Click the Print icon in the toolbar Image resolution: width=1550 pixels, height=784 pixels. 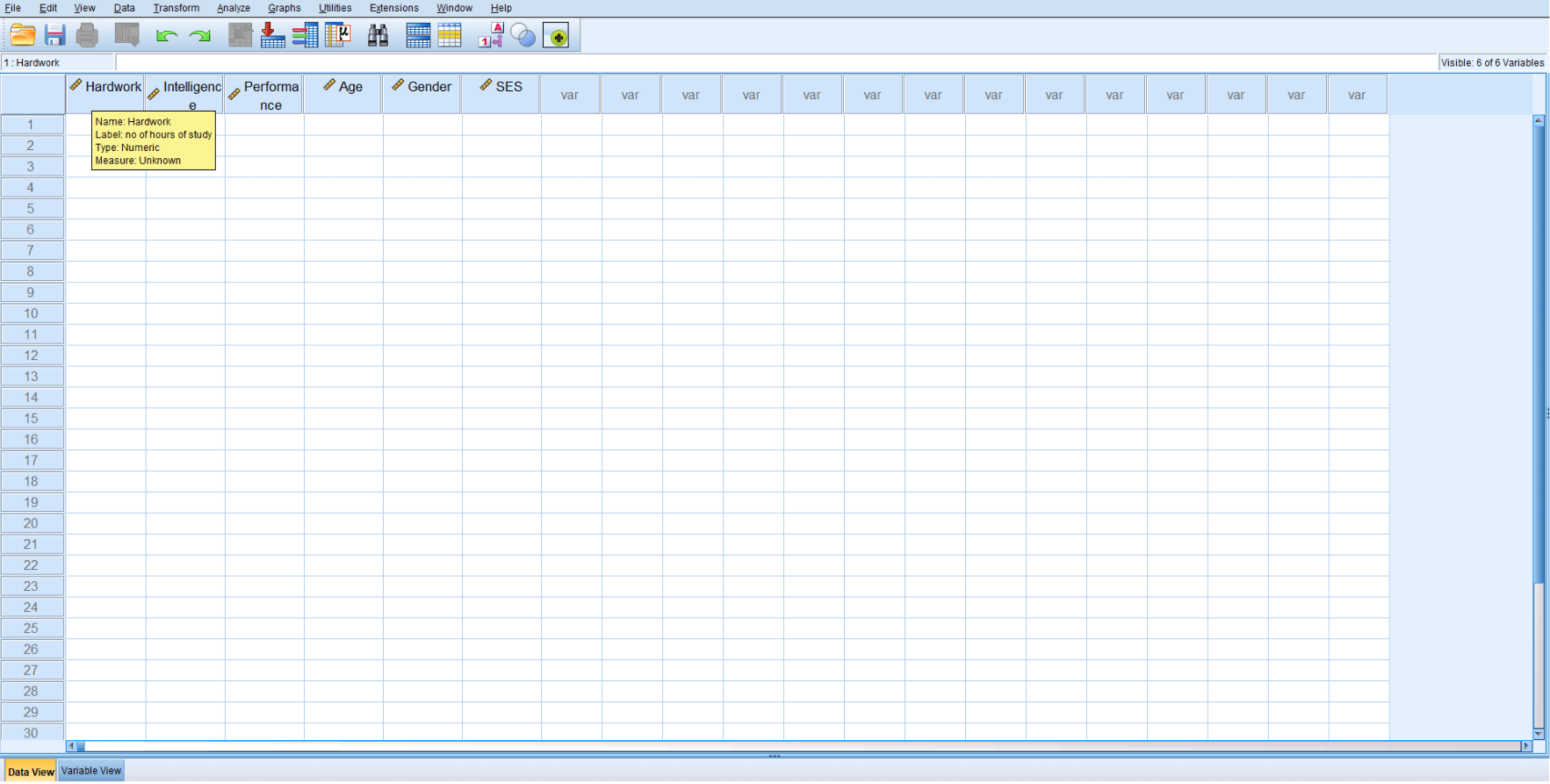(x=87, y=35)
